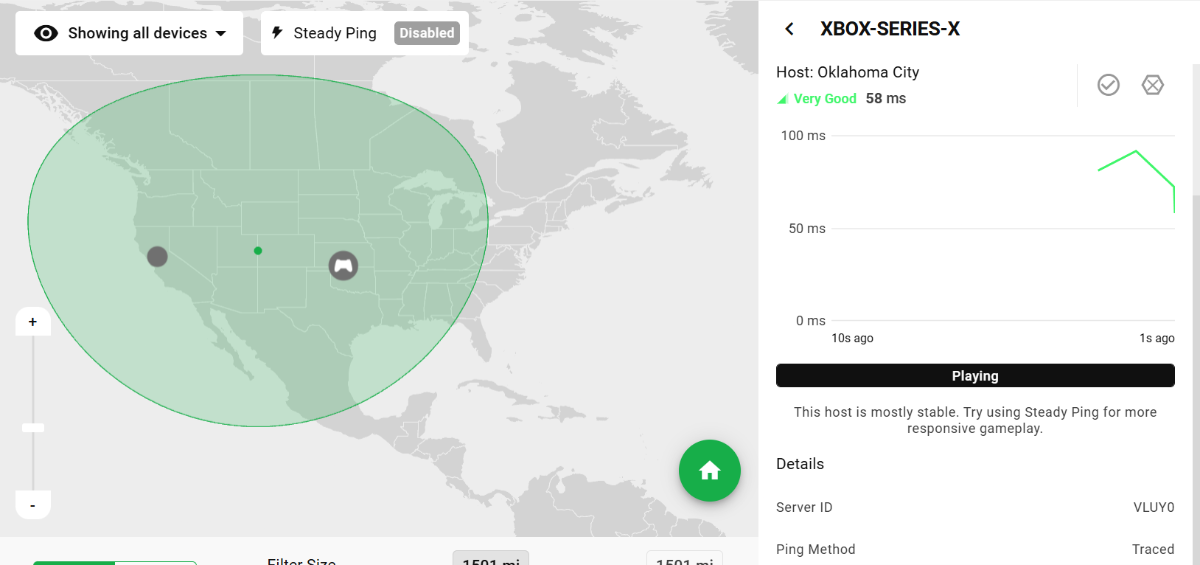The height and width of the screenshot is (565, 1200).
Task: Click the gray circle marker near California
Action: tap(157, 256)
